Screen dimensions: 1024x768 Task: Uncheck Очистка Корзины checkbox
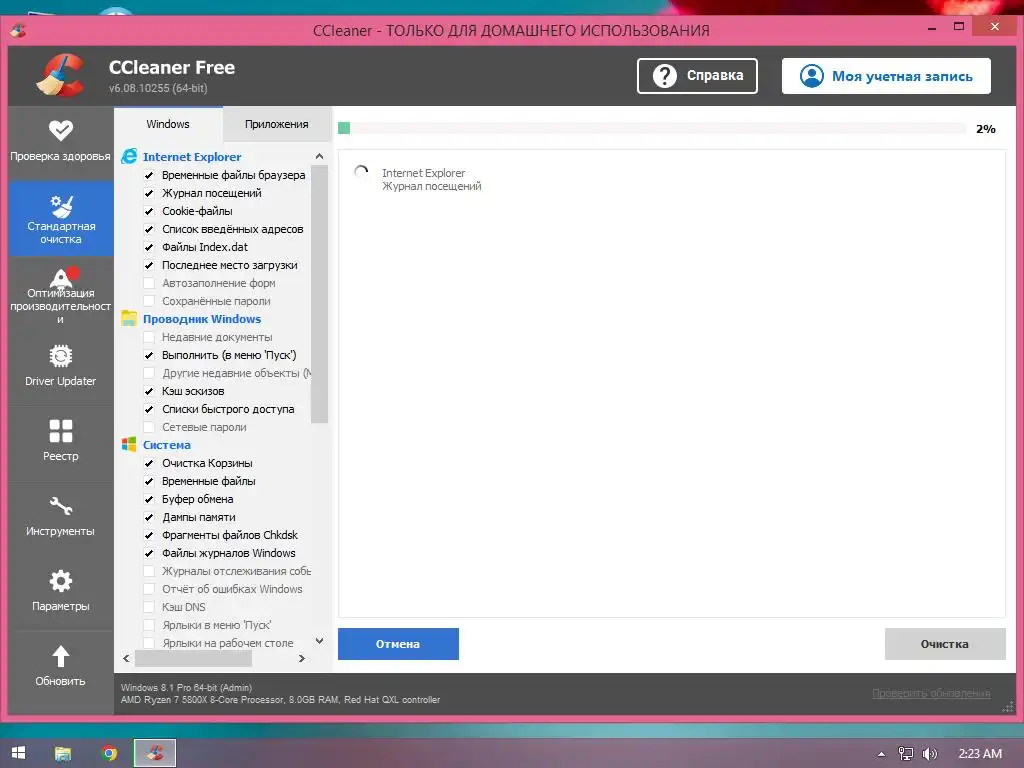149,463
